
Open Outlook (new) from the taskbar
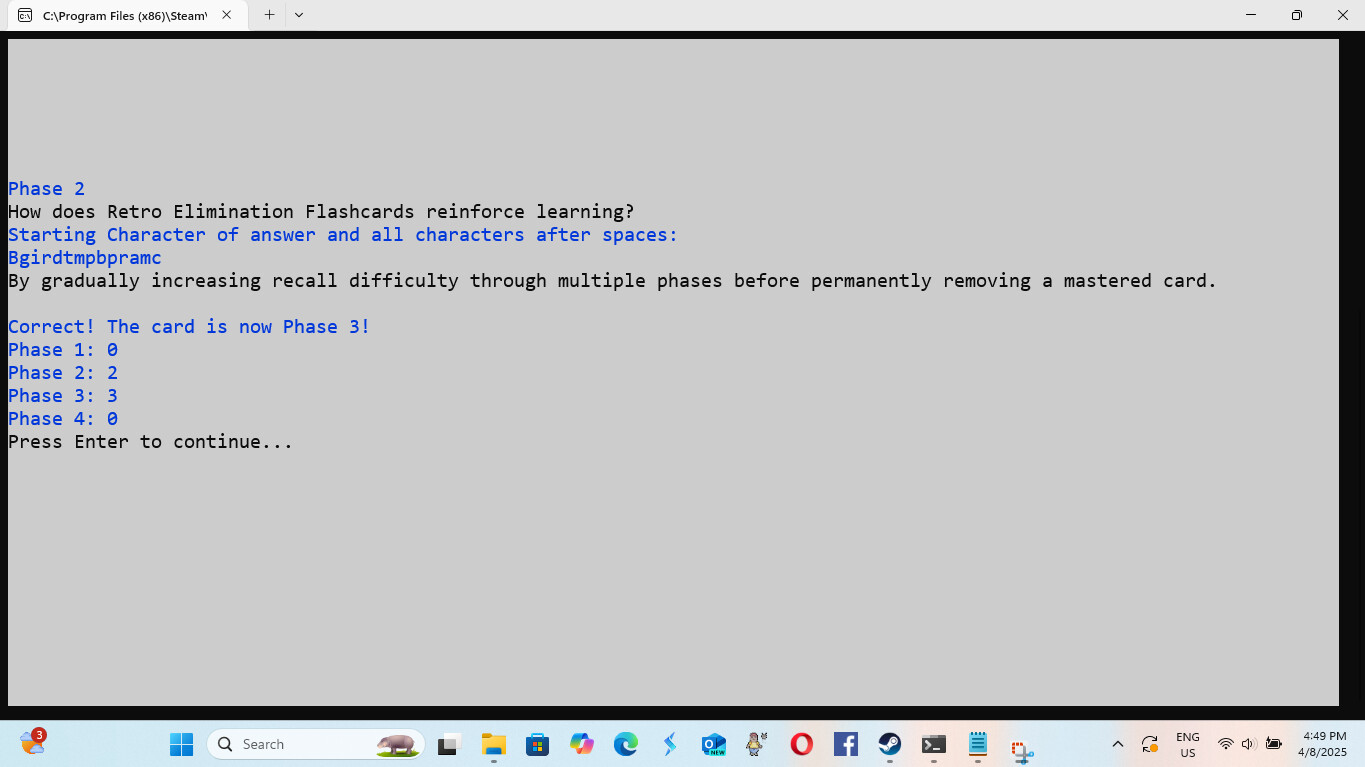tap(713, 744)
